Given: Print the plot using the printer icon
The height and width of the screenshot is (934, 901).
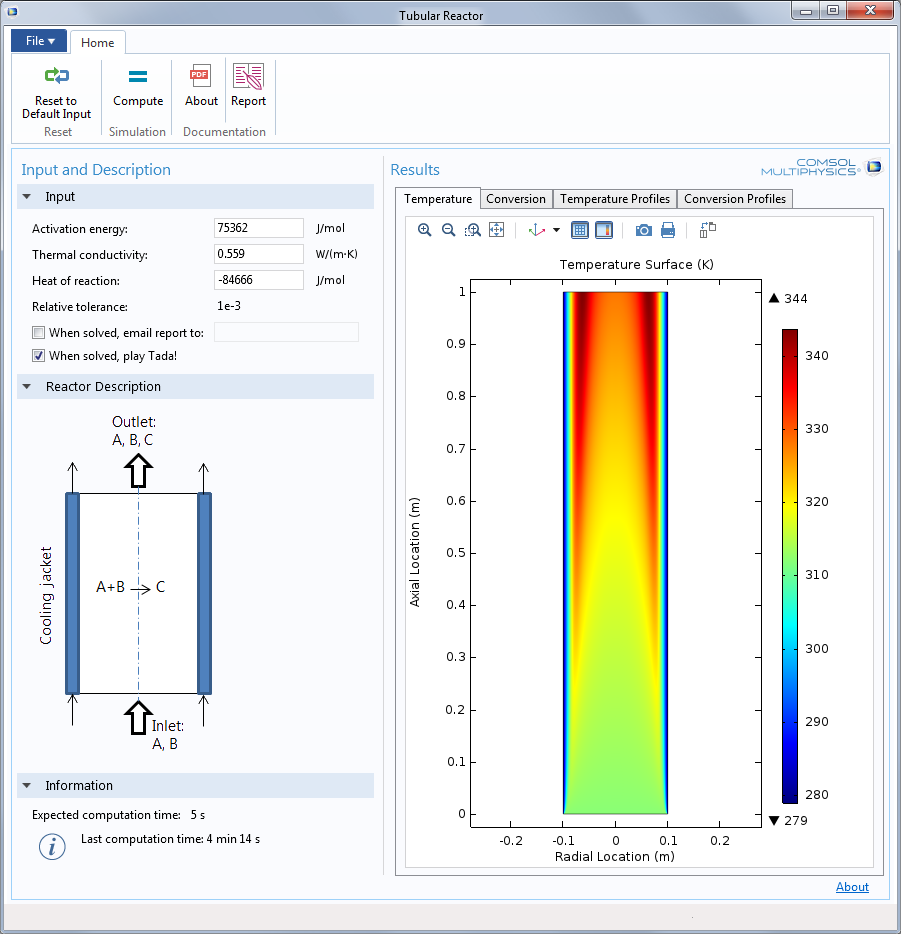Looking at the screenshot, I should pos(668,230).
